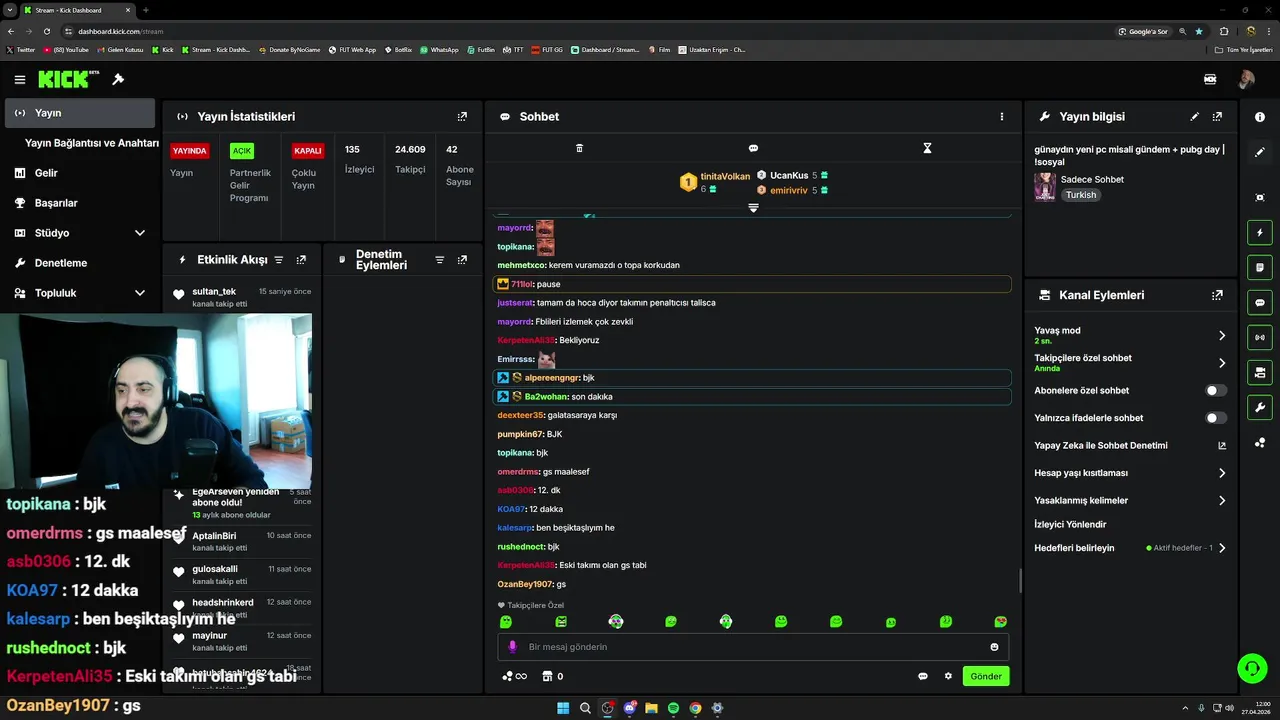This screenshot has height=720, width=1280.
Task: Click the trash icon in Sohbet panel
Action: click(x=579, y=148)
